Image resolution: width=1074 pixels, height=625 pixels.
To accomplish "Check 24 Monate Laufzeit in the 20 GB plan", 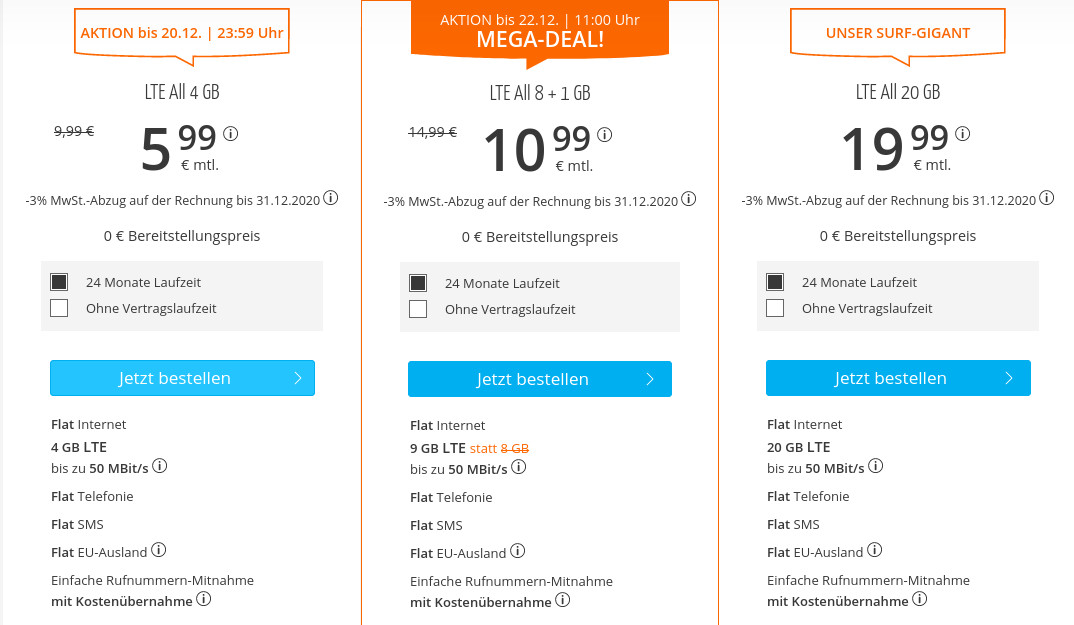I will tap(773, 282).
